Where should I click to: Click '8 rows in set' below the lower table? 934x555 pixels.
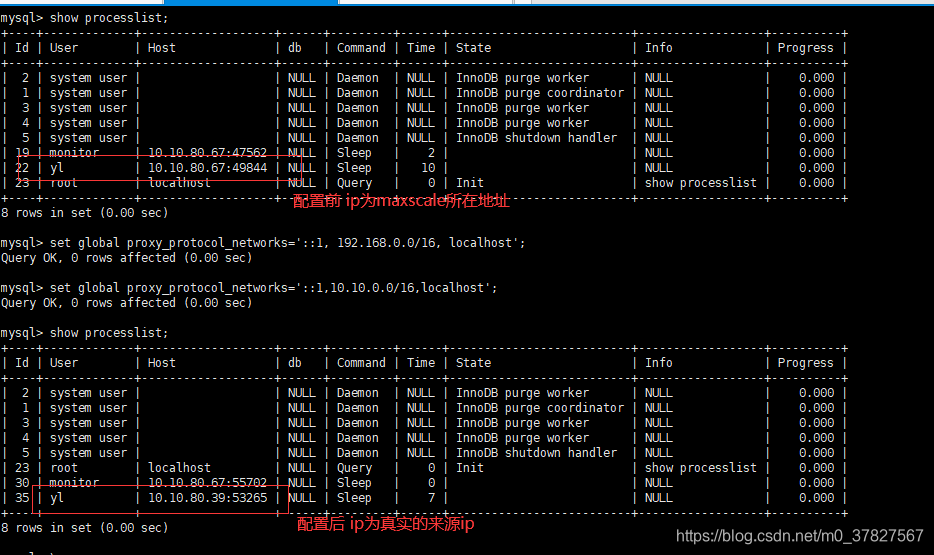point(85,528)
